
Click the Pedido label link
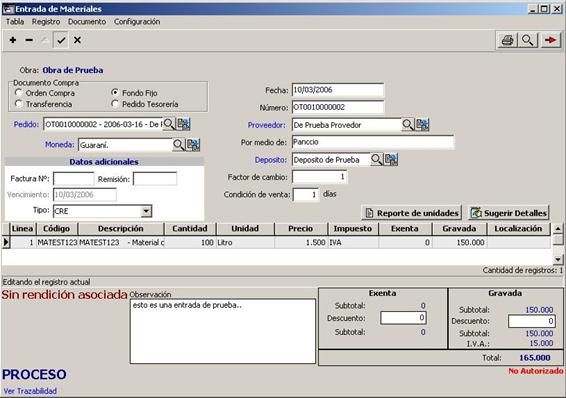tap(26, 124)
